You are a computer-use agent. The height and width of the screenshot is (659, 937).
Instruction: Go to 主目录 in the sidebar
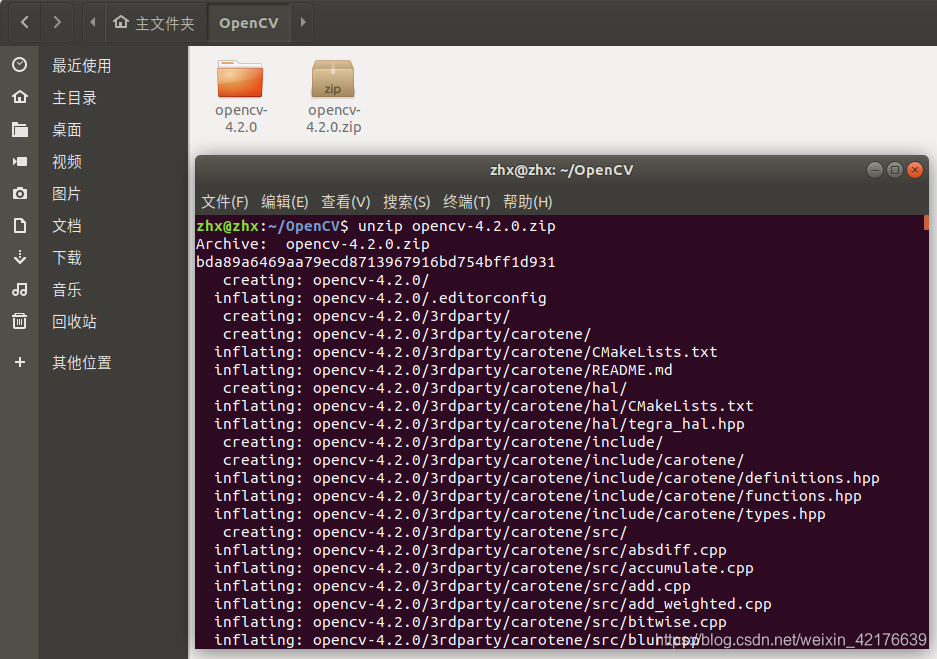75,97
